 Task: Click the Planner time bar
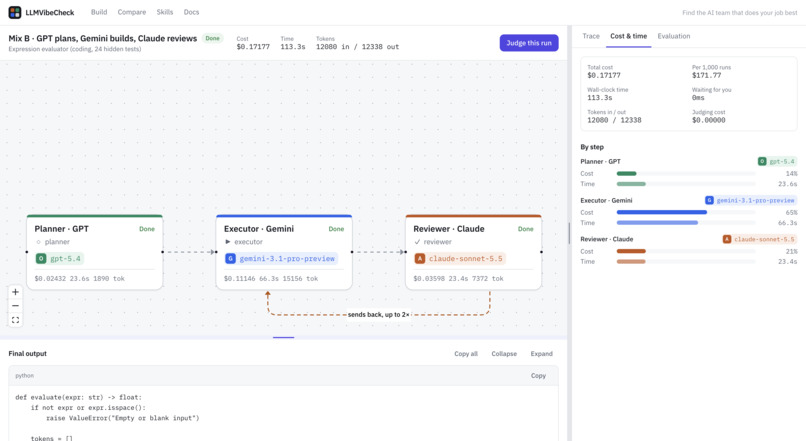coord(631,184)
